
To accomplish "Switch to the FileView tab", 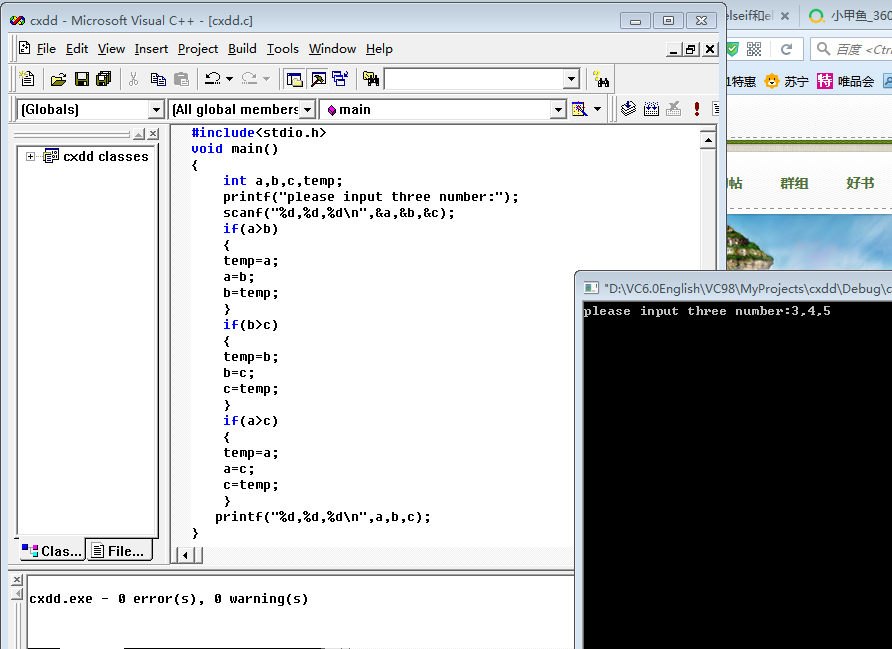I will click(x=119, y=551).
